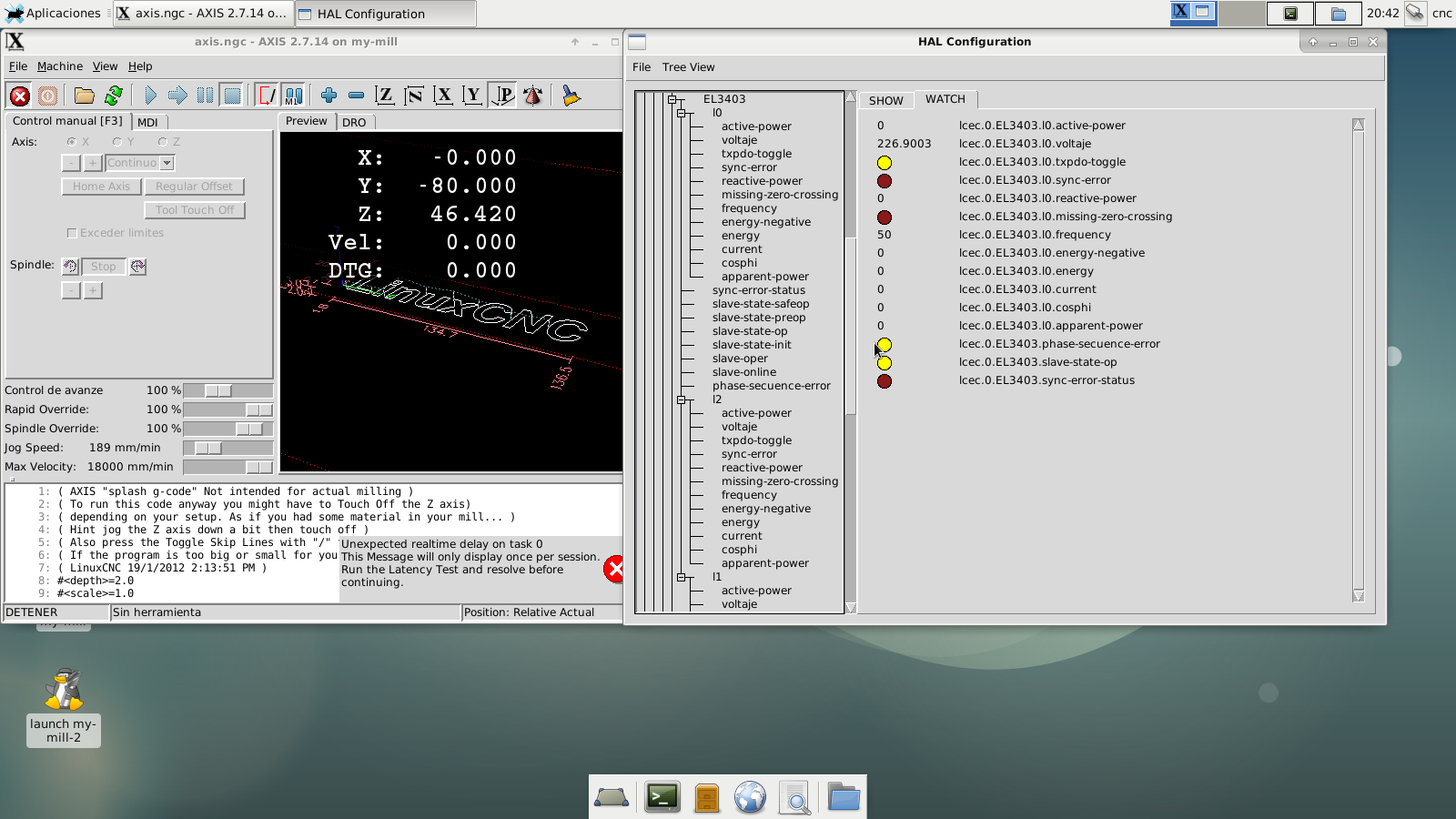Click jog plus button beside Continuo
1456x819 pixels.
(x=93, y=163)
